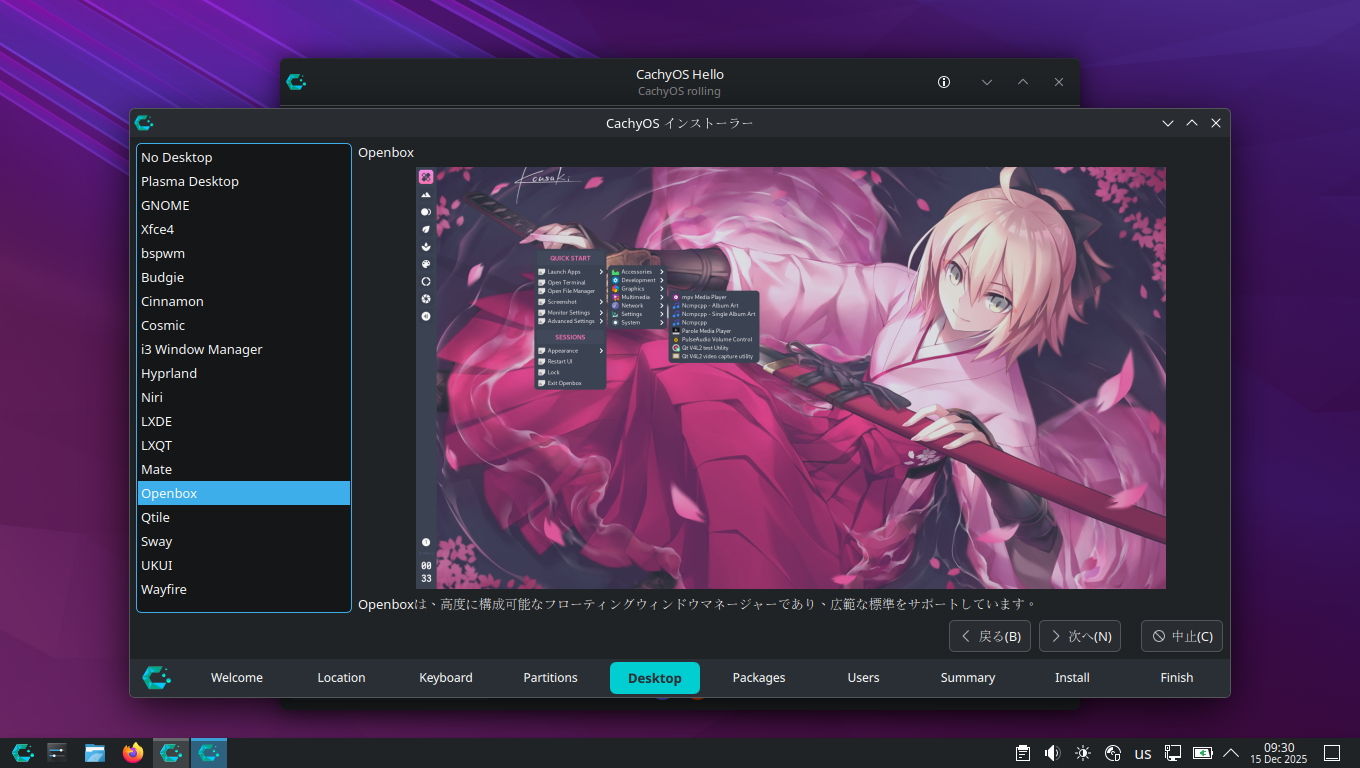The height and width of the screenshot is (768, 1360).
Task: Switch to the Keyboard step
Action: click(x=446, y=678)
